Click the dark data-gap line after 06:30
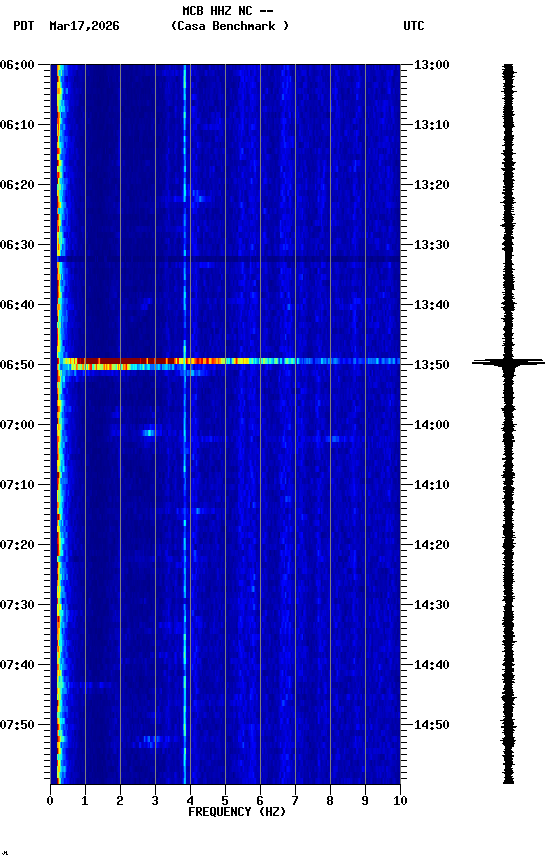The width and height of the screenshot is (552, 864). 228,258
